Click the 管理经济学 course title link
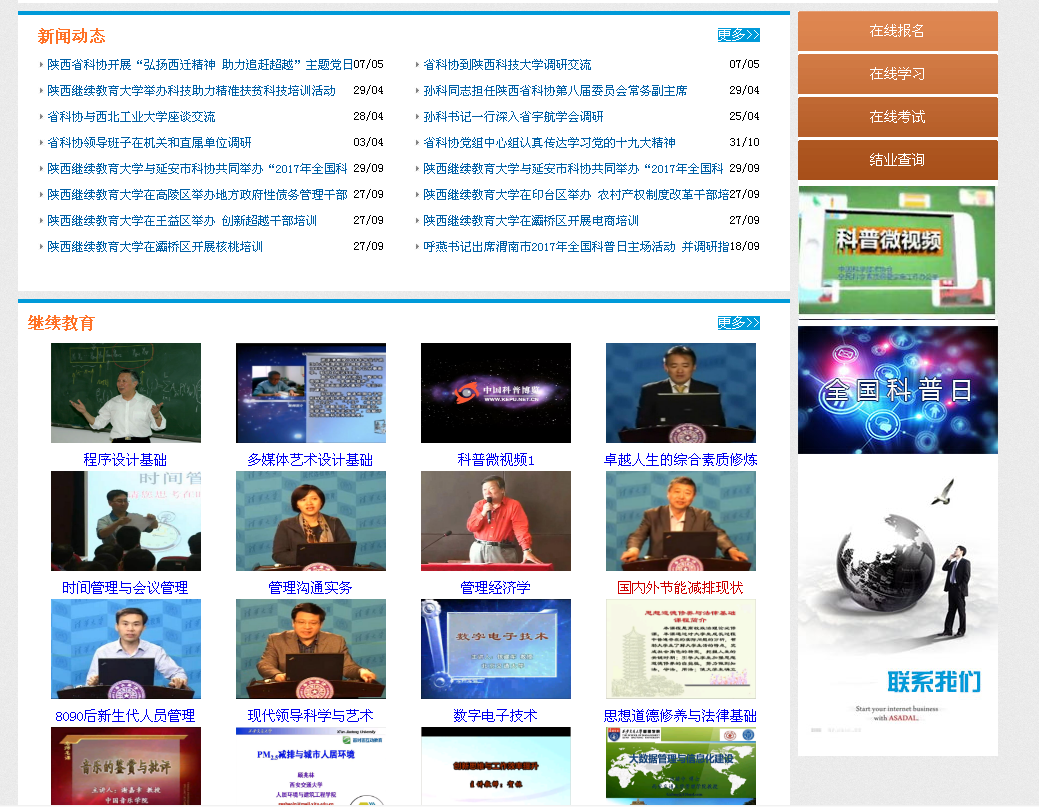The image size is (1039, 807). point(495,588)
